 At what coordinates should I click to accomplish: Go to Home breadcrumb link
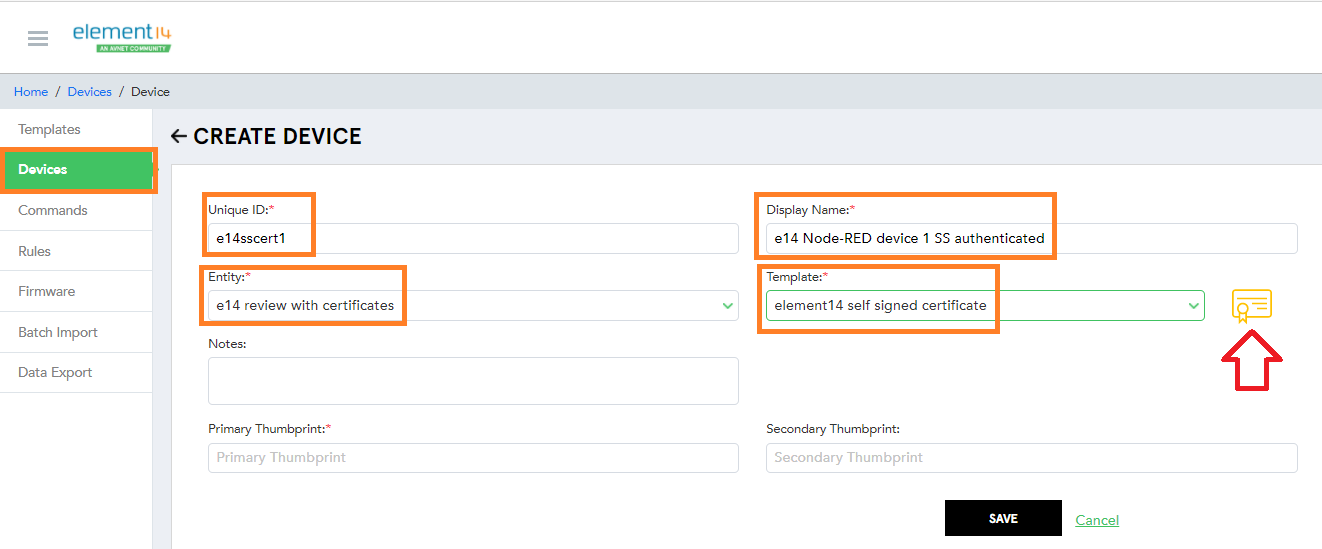(x=31, y=92)
